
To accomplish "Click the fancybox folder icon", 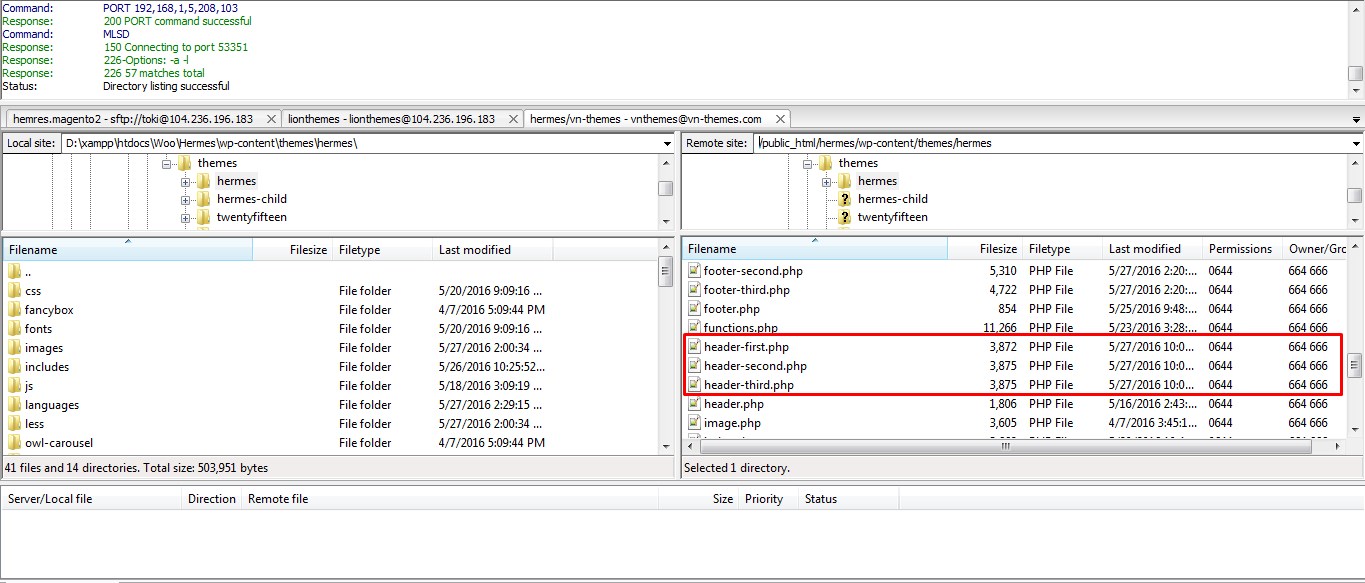I will pos(14,310).
